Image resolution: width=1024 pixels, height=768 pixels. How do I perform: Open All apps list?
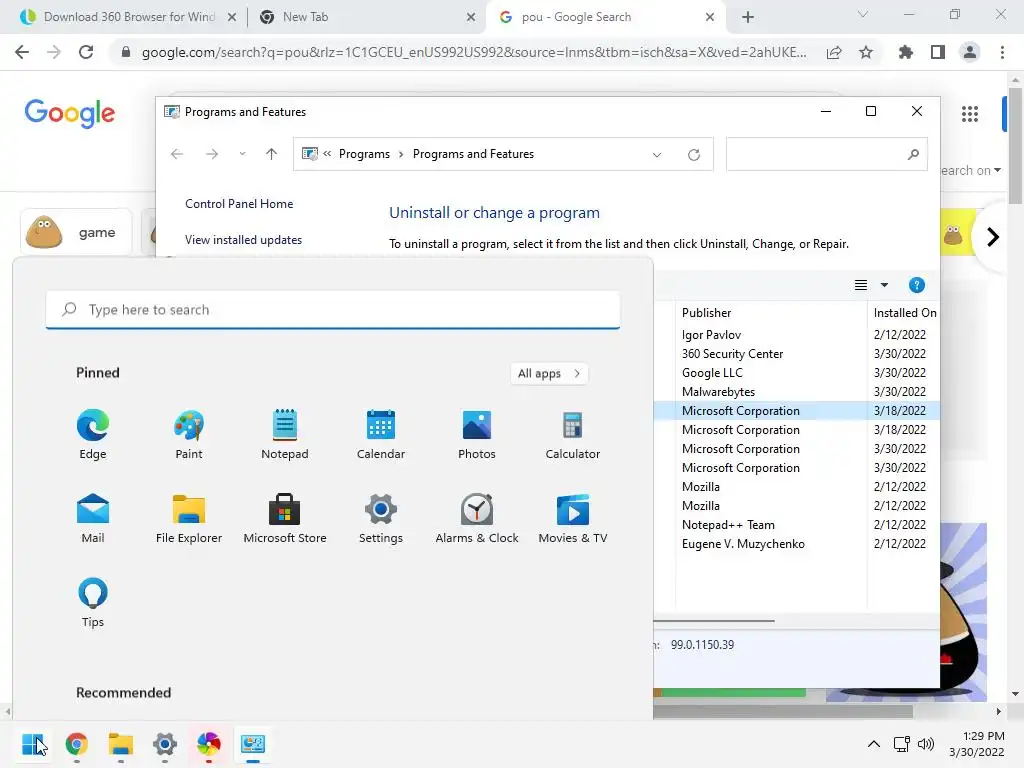click(x=549, y=374)
